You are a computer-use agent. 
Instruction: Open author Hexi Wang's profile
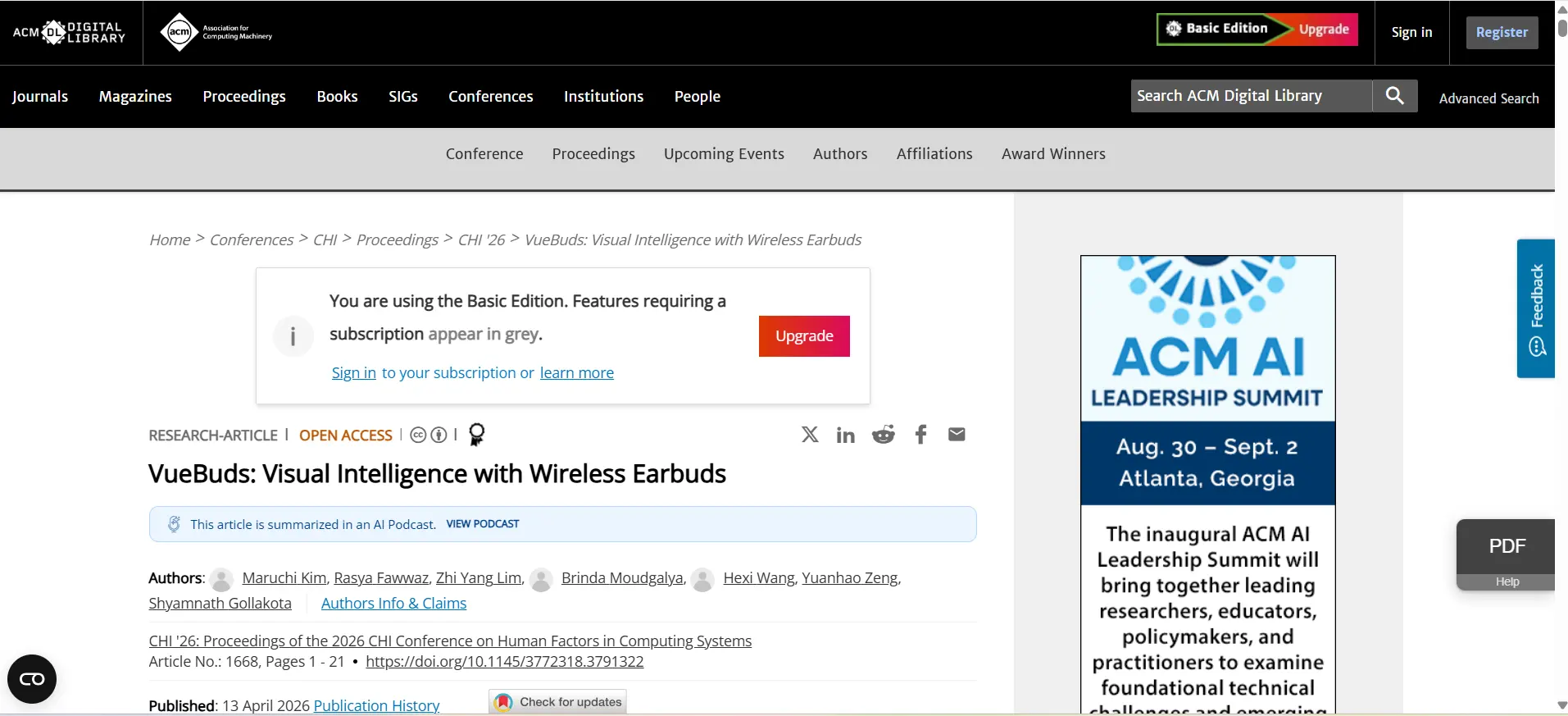point(759,578)
